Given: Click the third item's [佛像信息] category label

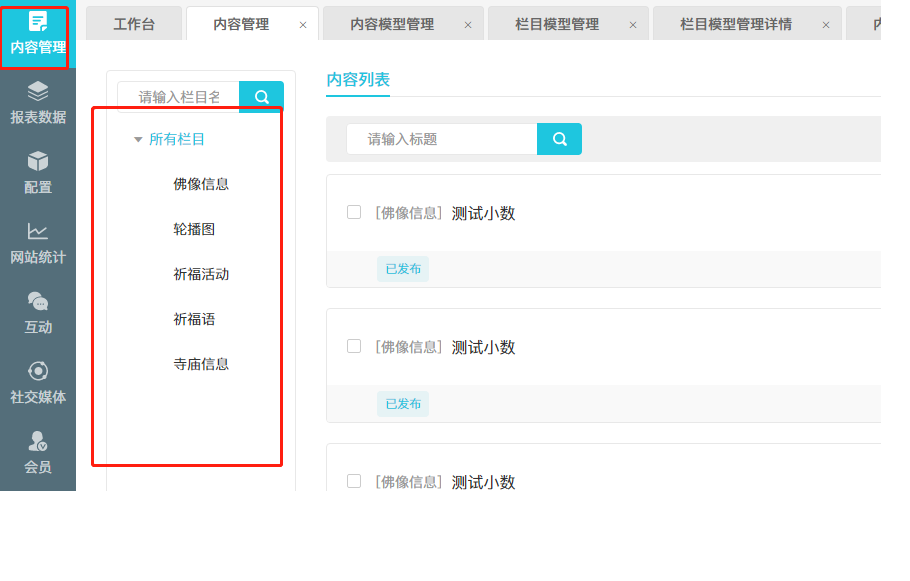Looking at the screenshot, I should (409, 482).
